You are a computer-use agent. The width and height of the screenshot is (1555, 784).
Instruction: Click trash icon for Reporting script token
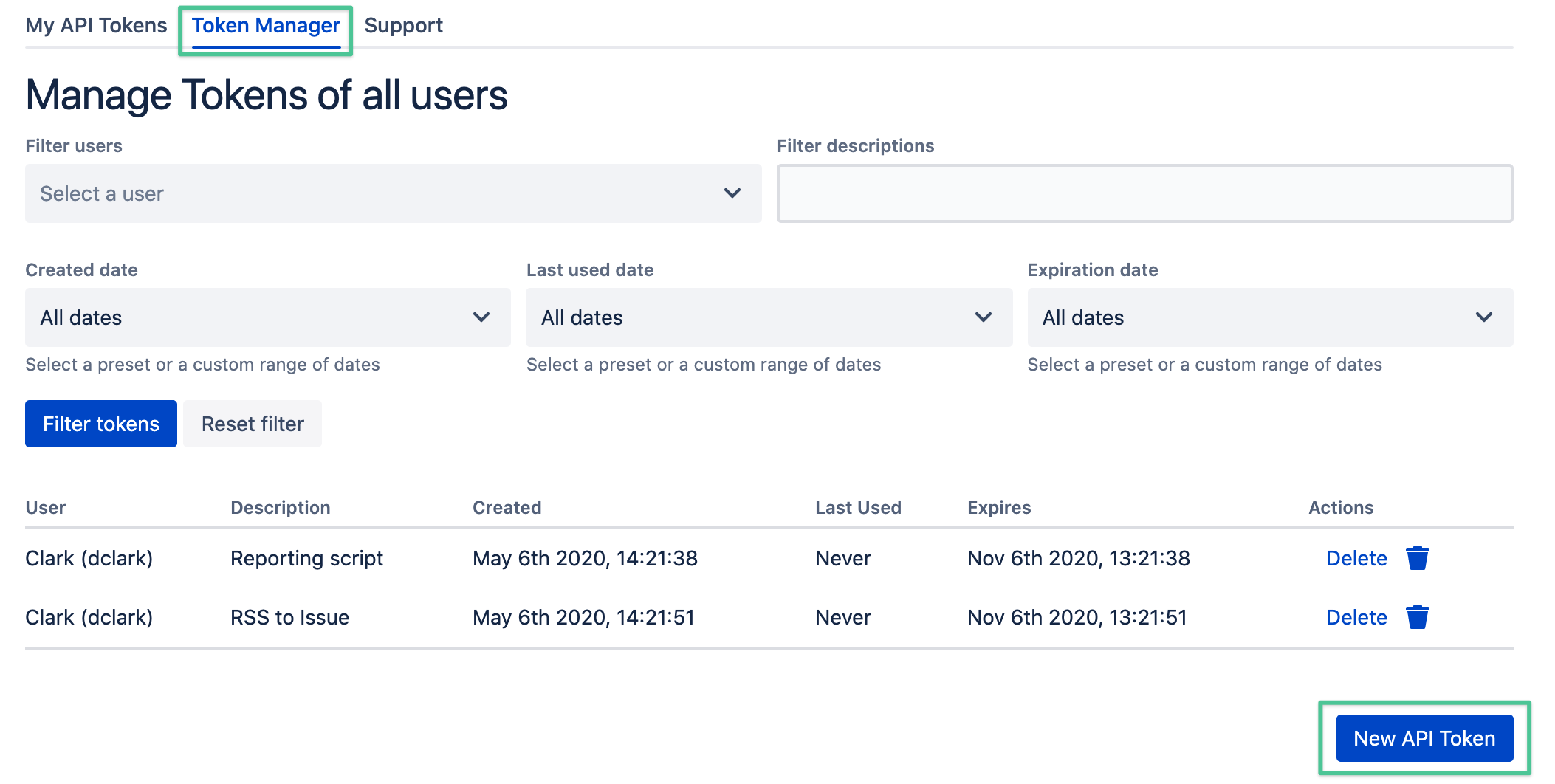(x=1417, y=558)
